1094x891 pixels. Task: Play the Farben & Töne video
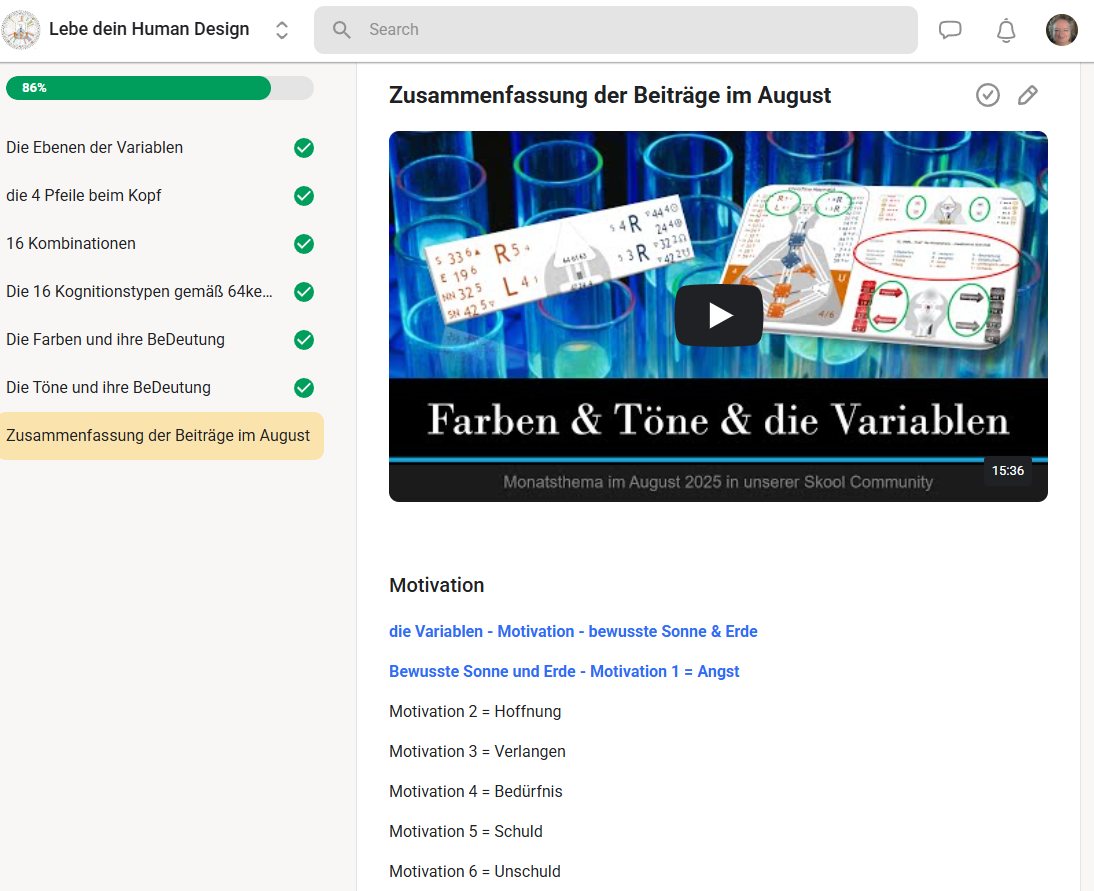718,316
